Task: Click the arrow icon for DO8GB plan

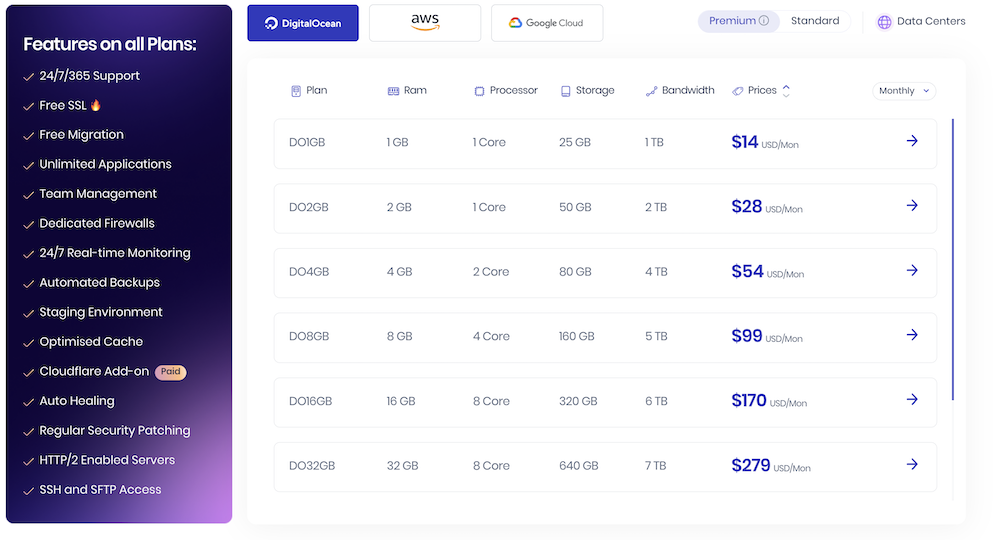Action: [x=911, y=335]
